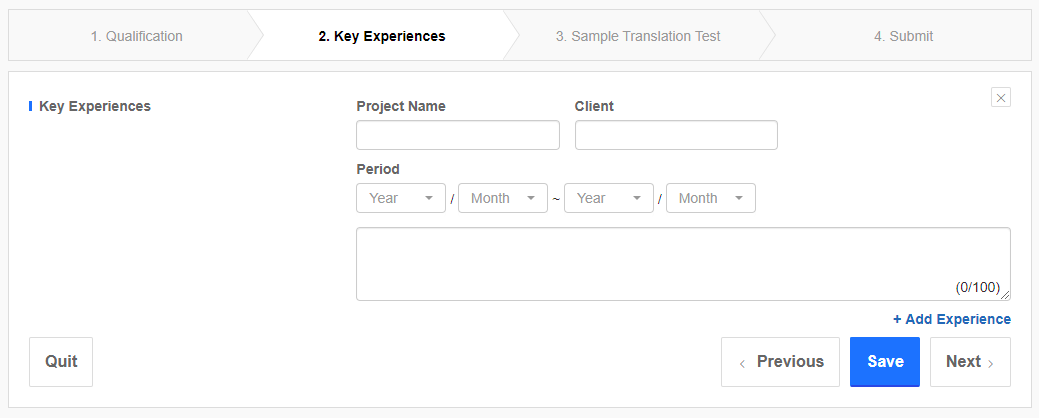Focus the Project Name field
The image size is (1039, 418).
click(458, 135)
